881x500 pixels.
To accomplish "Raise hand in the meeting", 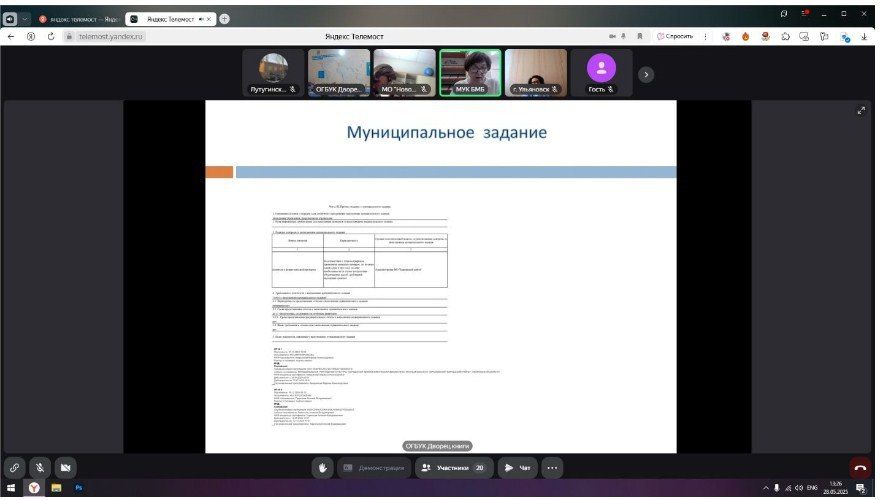I will [323, 467].
